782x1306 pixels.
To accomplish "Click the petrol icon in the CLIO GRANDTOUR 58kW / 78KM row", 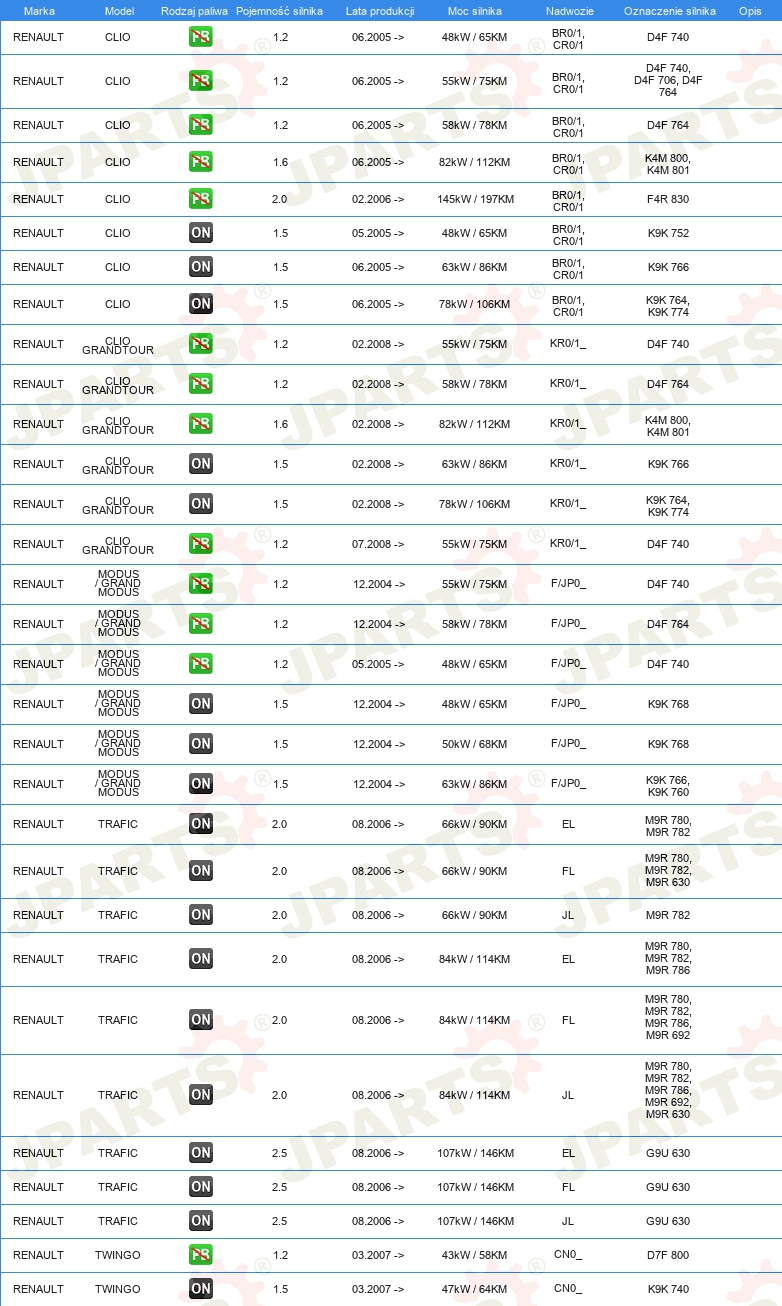I will pos(201,384).
